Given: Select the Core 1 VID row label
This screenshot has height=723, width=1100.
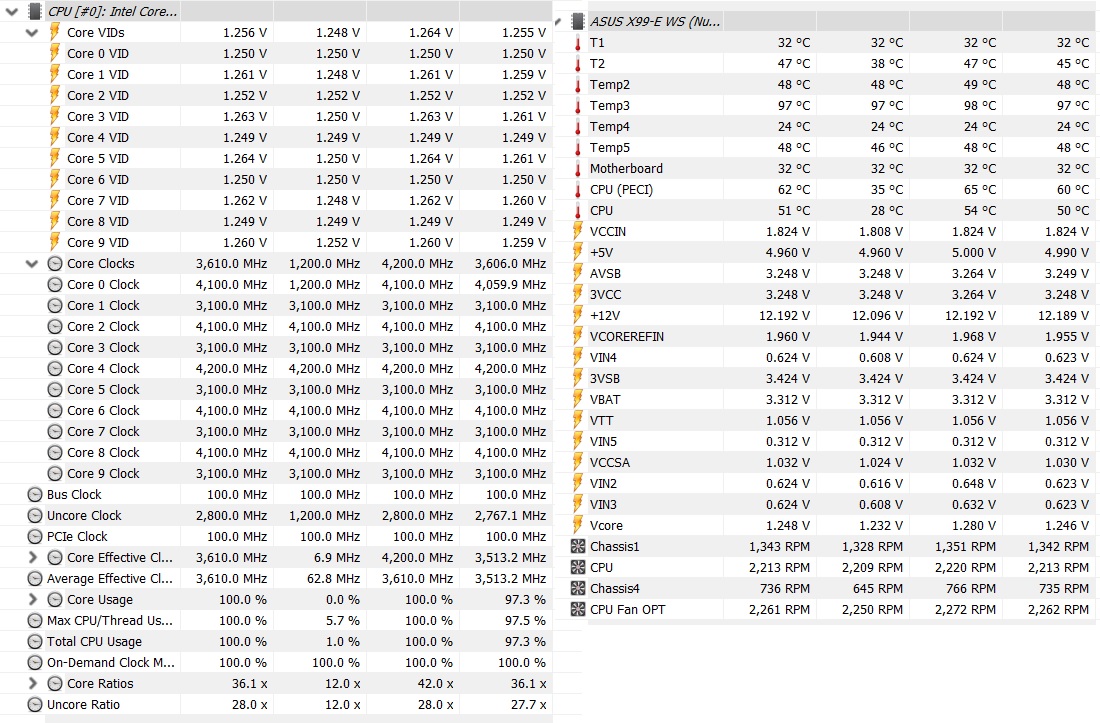Looking at the screenshot, I should point(98,74).
